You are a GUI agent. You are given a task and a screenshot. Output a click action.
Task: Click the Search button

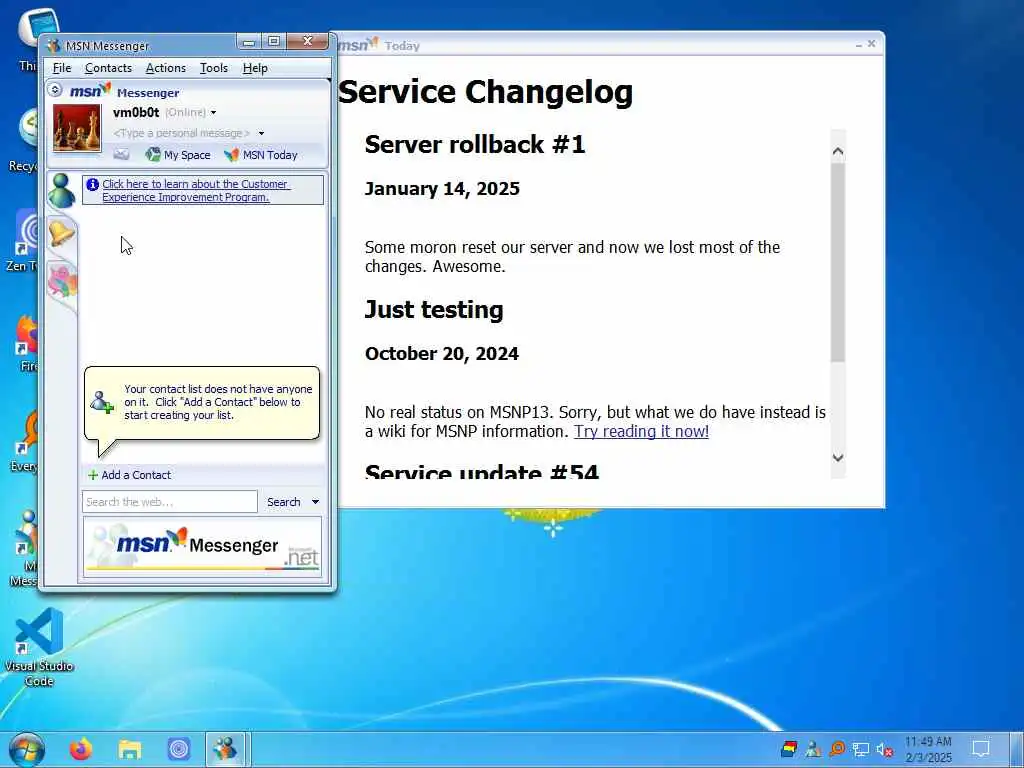(x=283, y=502)
